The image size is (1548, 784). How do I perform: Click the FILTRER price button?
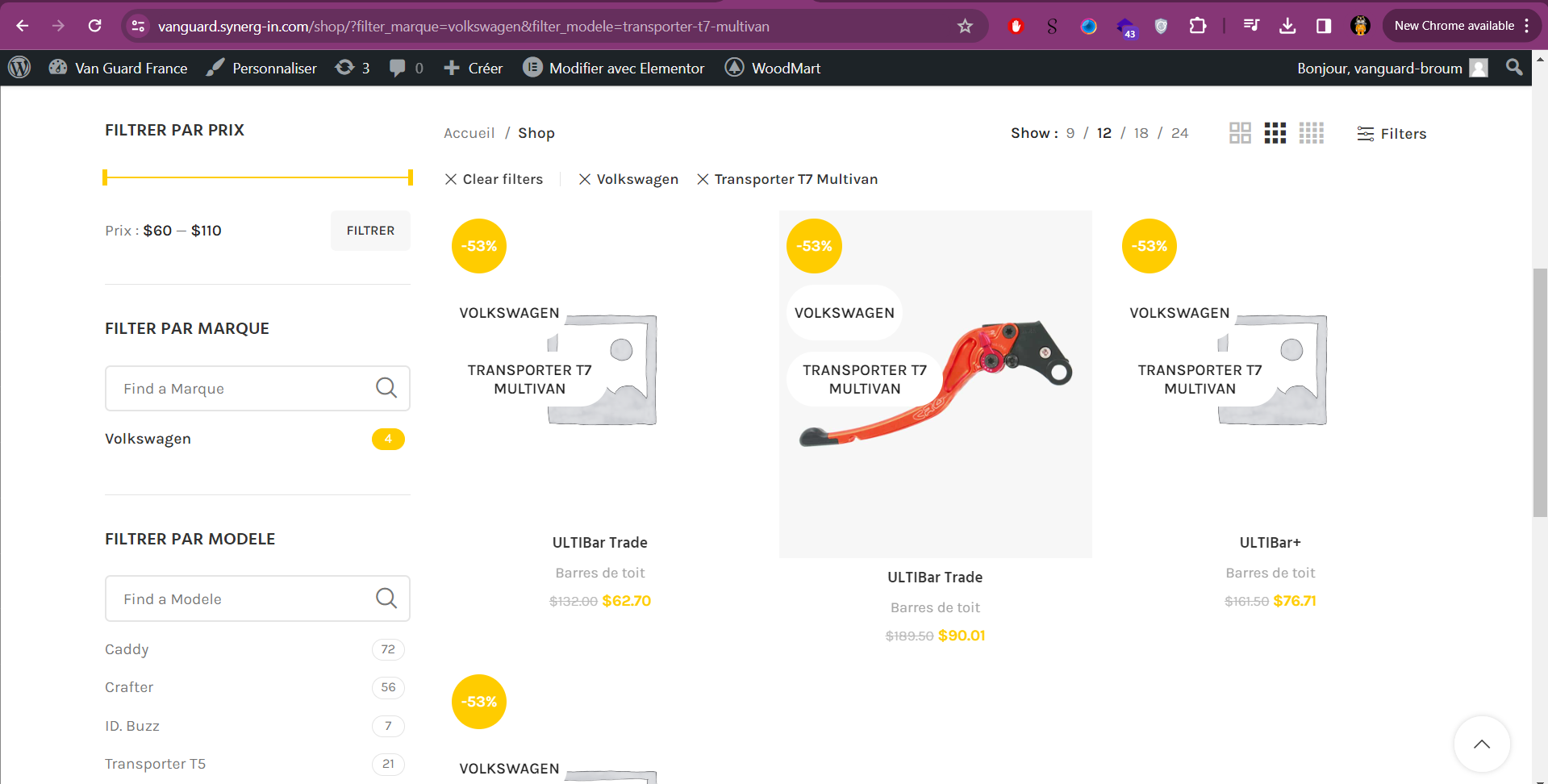pyautogui.click(x=370, y=231)
